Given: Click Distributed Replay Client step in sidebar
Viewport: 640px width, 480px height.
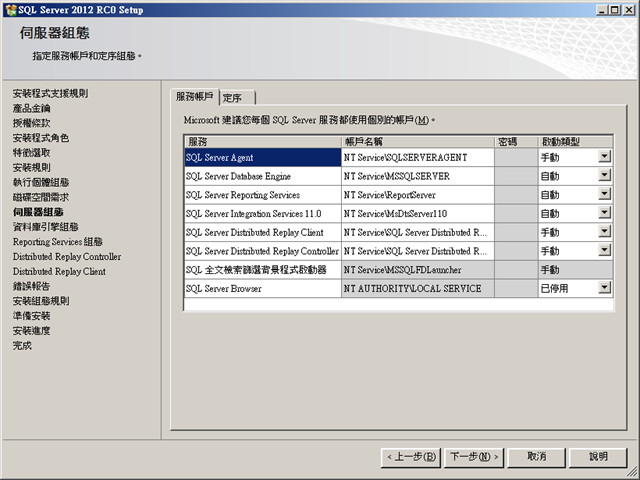Looking at the screenshot, I should [59, 271].
